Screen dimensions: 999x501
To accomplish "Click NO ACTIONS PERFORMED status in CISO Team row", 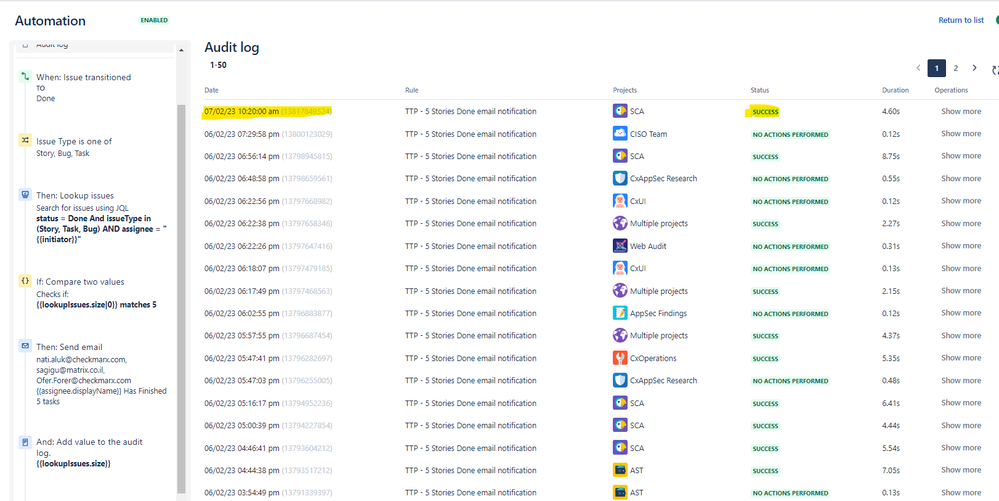I will pos(791,134).
